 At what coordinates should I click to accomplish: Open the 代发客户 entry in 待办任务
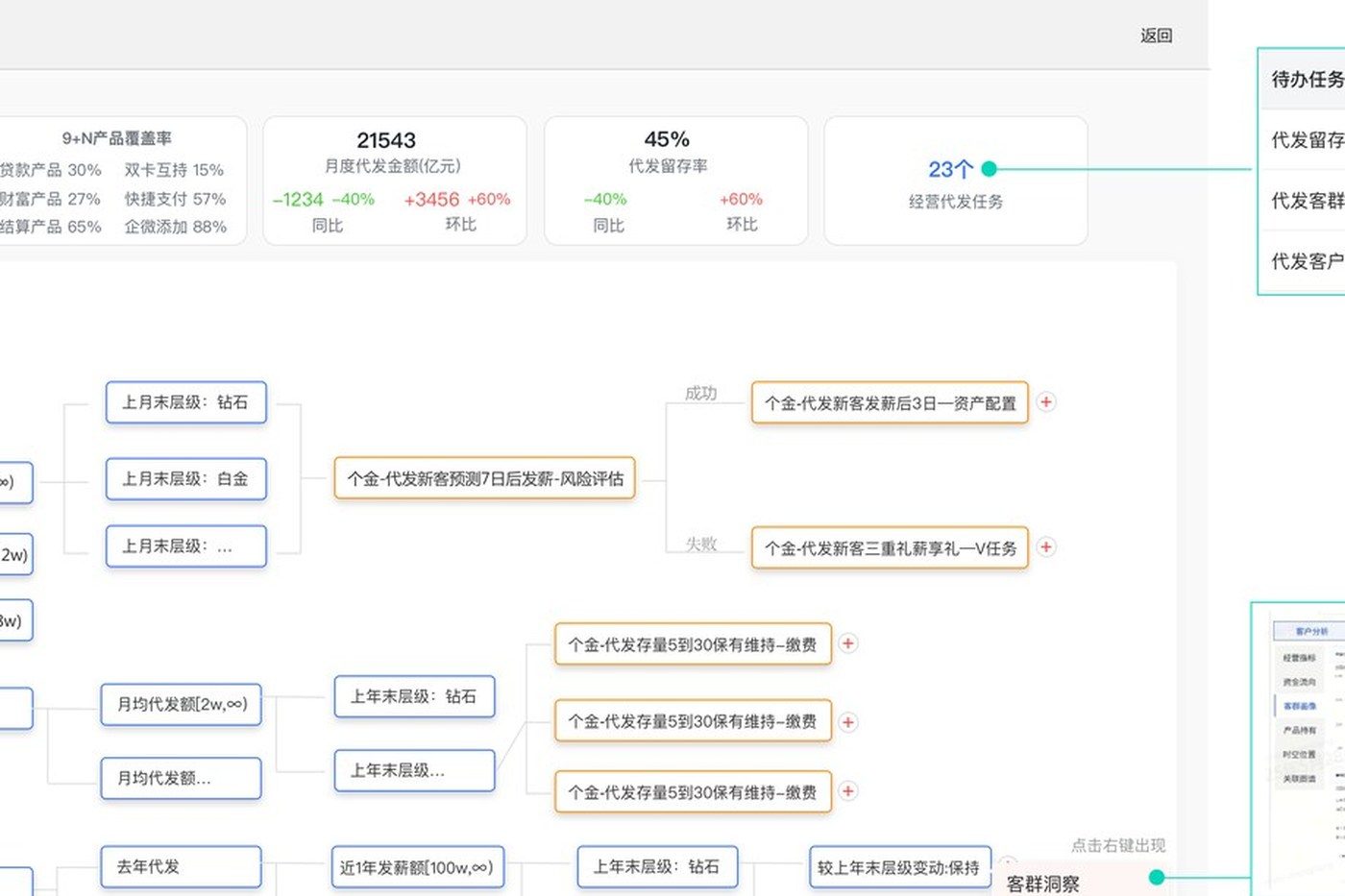1307,261
